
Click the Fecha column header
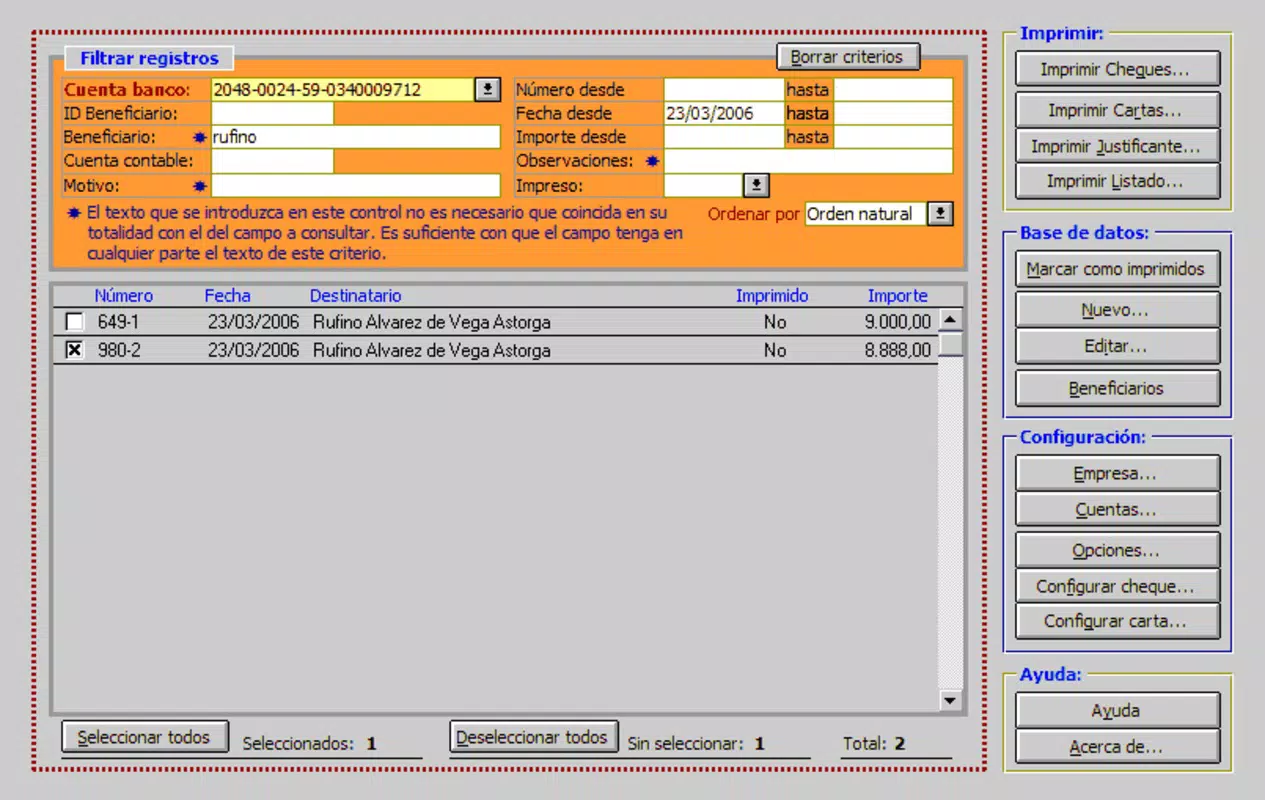coord(228,296)
